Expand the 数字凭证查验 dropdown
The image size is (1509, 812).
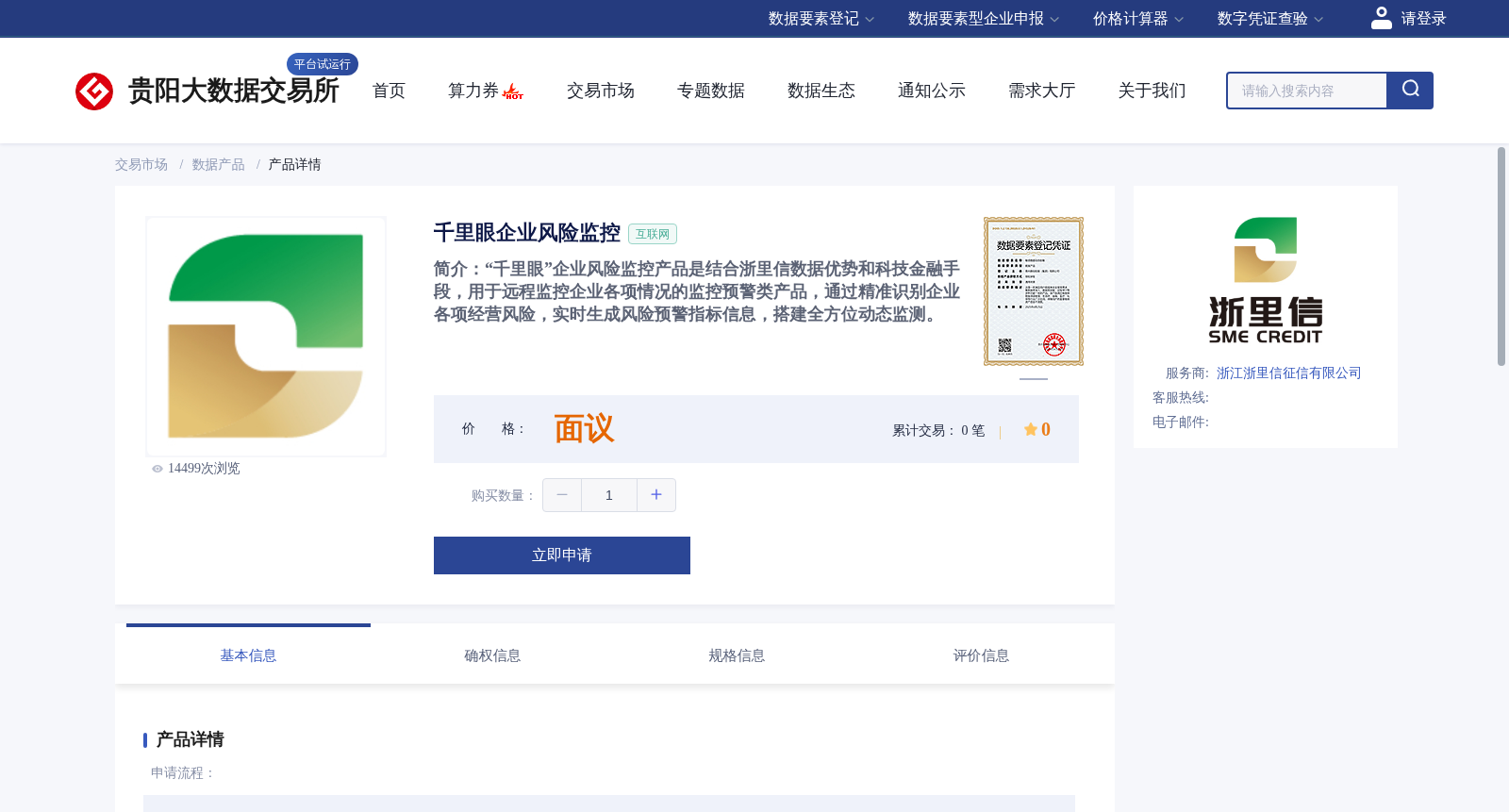pos(1270,19)
